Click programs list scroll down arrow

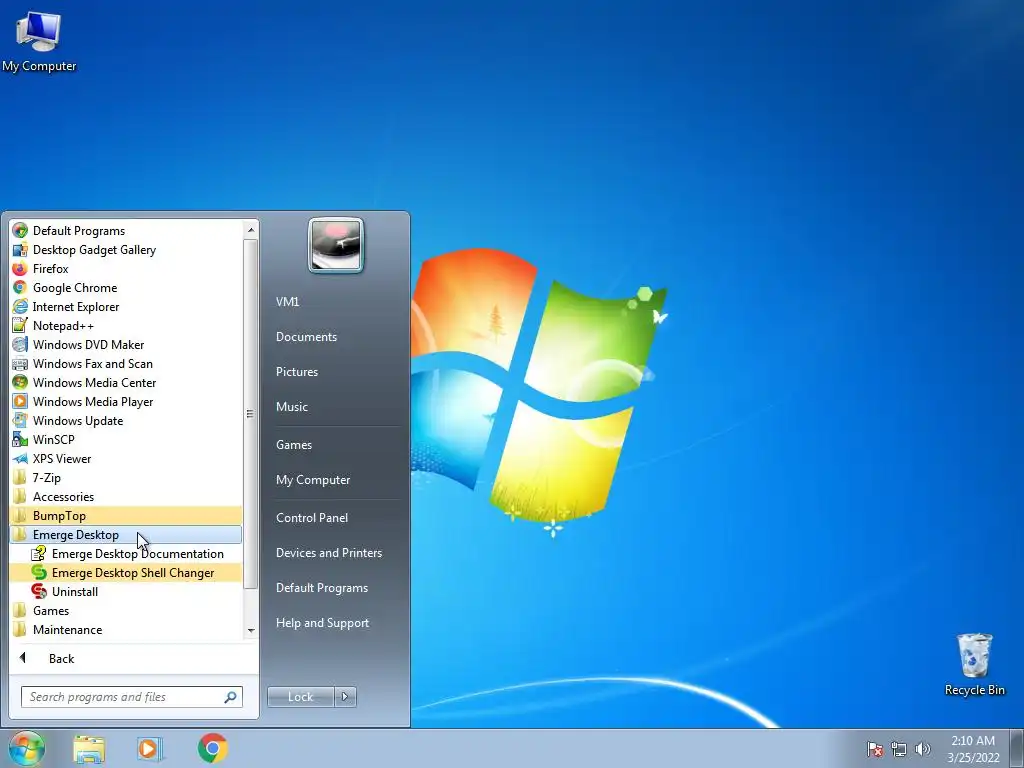pyautogui.click(x=251, y=631)
